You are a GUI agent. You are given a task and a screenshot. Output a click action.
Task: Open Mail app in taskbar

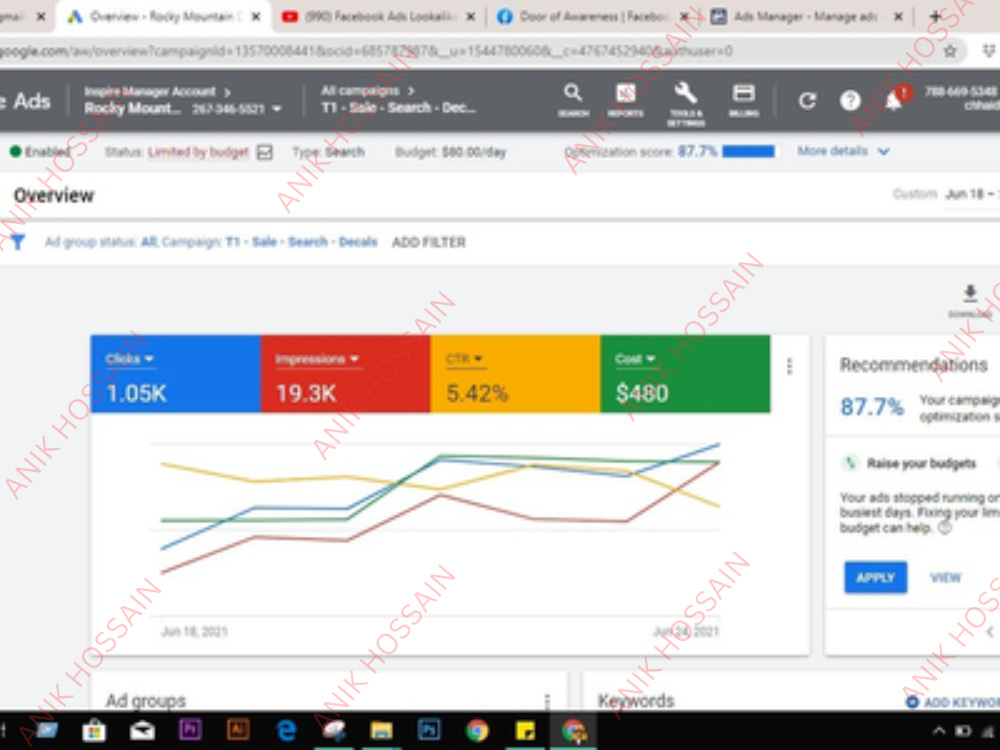142,730
